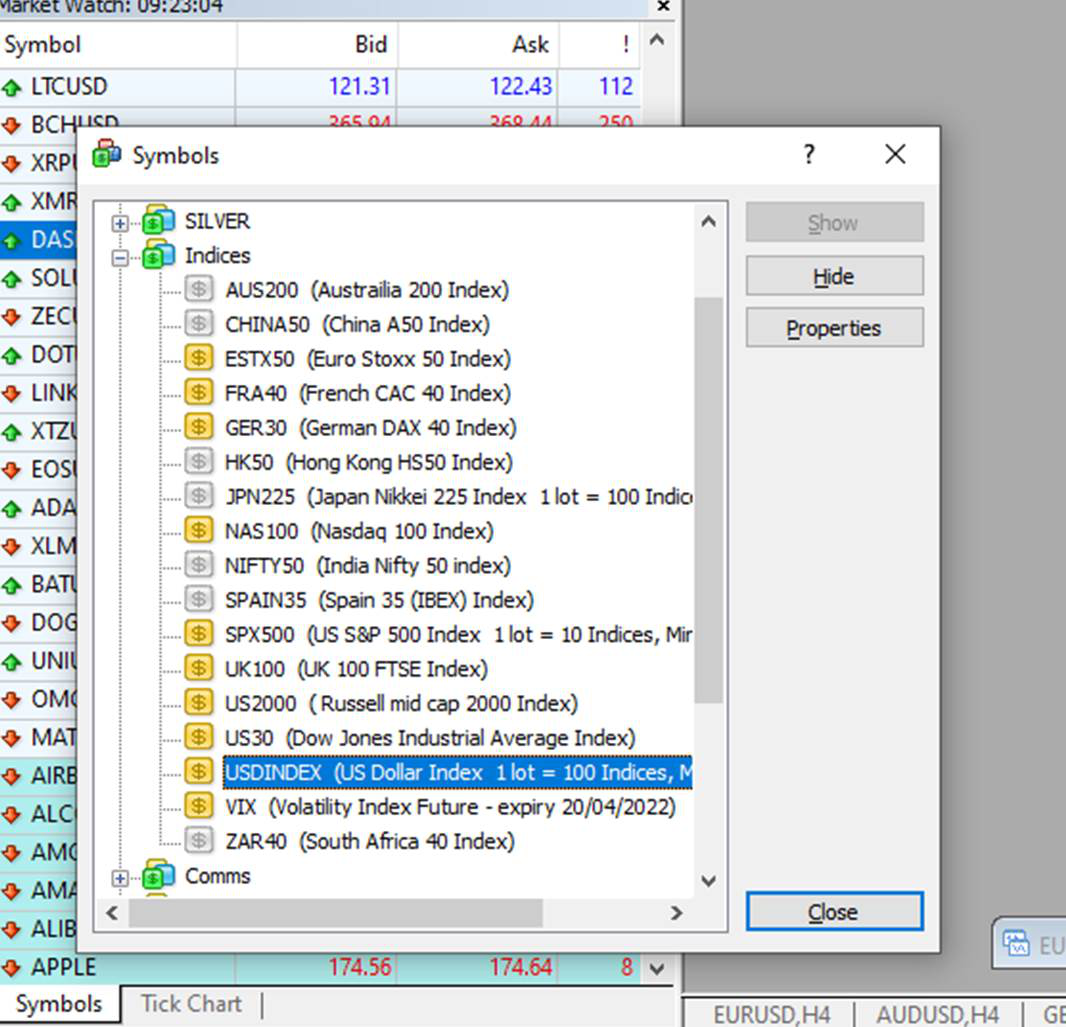This screenshot has width=1066, height=1027.
Task: Click the AUS200 symbol icon
Action: point(199,290)
